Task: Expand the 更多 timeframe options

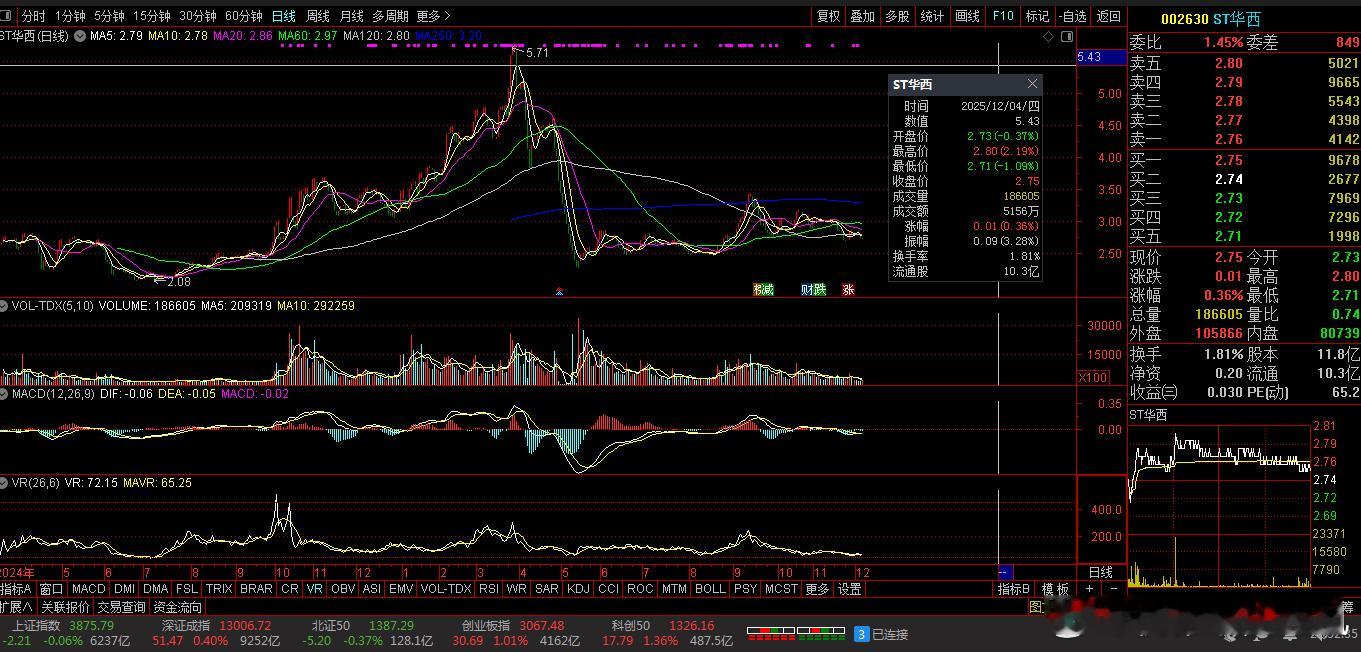Action: pyautogui.click(x=433, y=16)
